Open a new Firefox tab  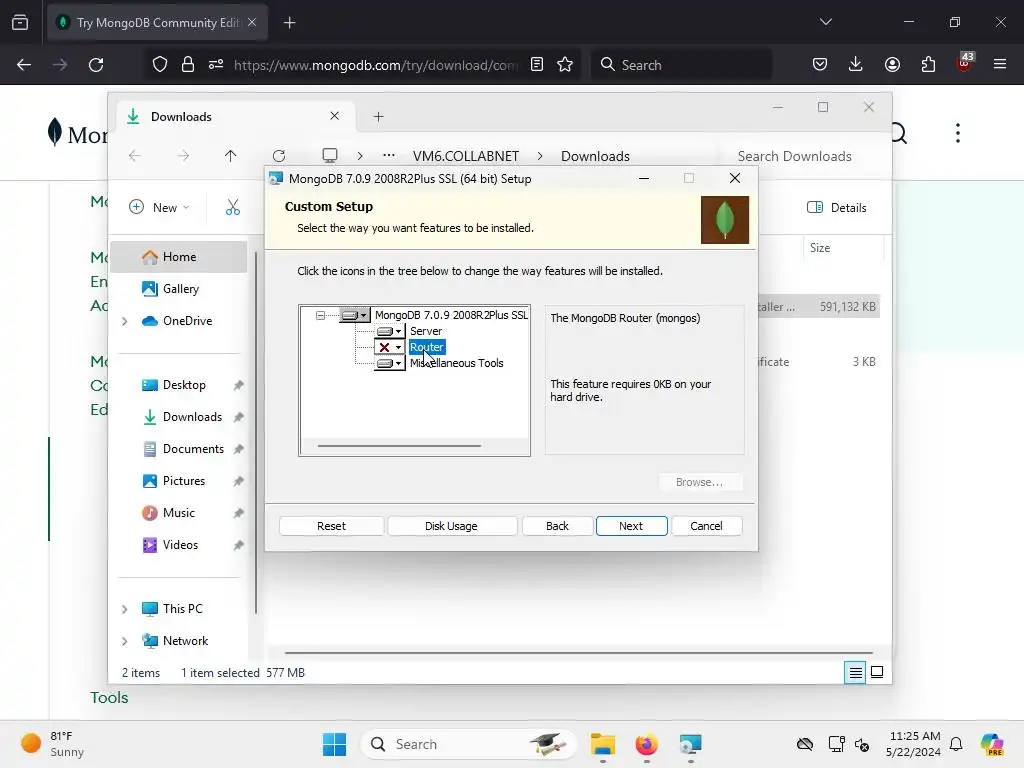click(x=289, y=23)
